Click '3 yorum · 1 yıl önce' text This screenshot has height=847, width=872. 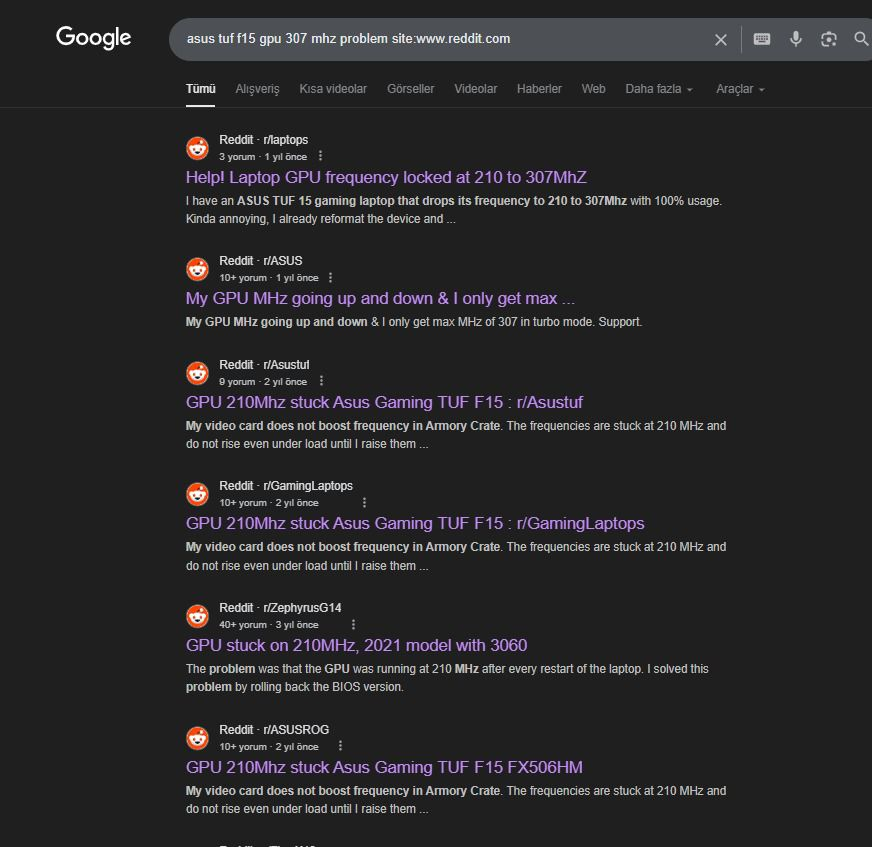pos(263,157)
